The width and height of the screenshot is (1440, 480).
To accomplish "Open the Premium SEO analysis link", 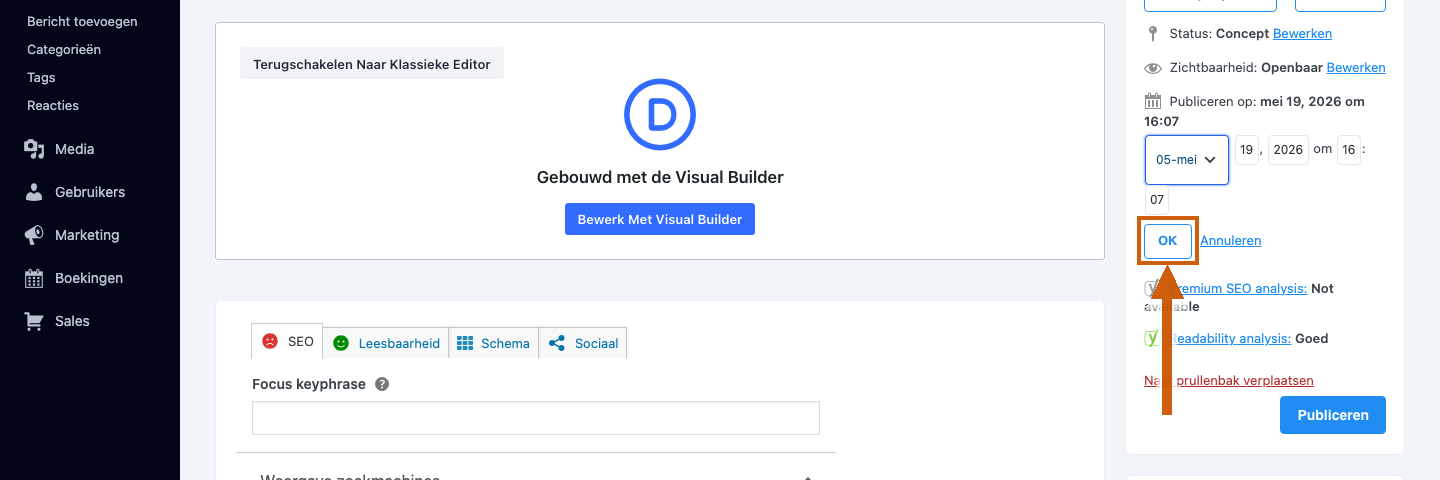I will 1237,288.
